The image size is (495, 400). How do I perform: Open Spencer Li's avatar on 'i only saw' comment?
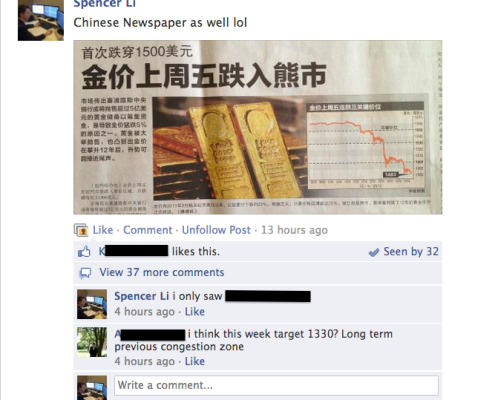coord(92,304)
